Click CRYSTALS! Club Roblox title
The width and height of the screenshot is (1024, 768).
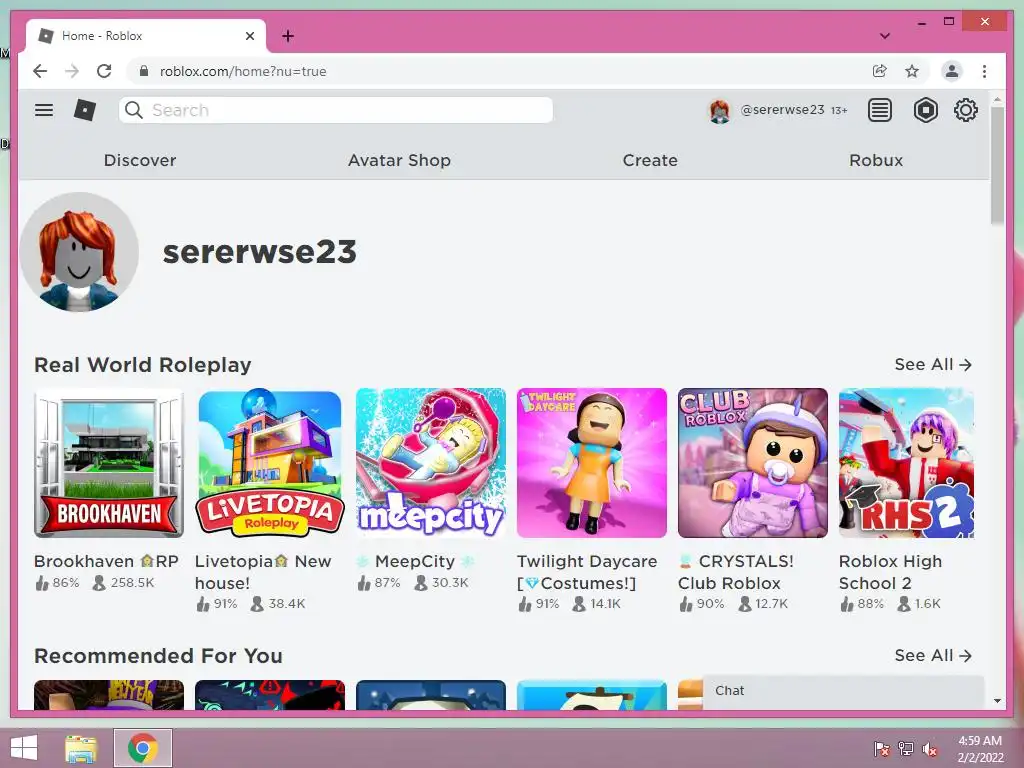point(736,571)
